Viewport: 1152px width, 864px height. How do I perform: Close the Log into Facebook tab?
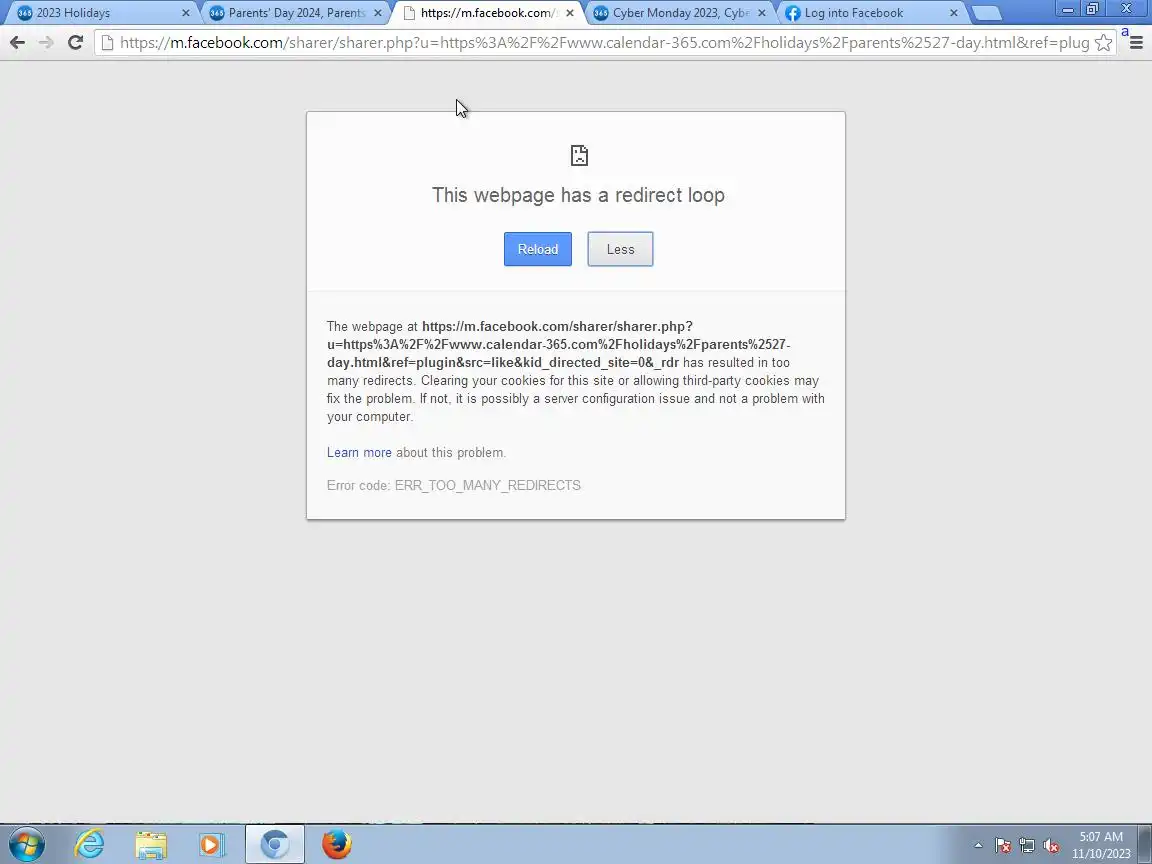click(x=954, y=12)
